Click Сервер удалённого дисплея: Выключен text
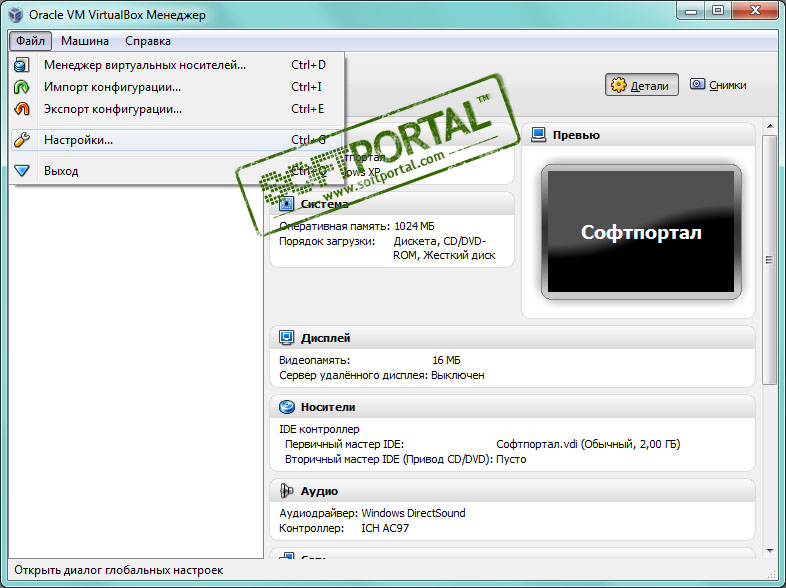This screenshot has width=786, height=588. point(381,375)
